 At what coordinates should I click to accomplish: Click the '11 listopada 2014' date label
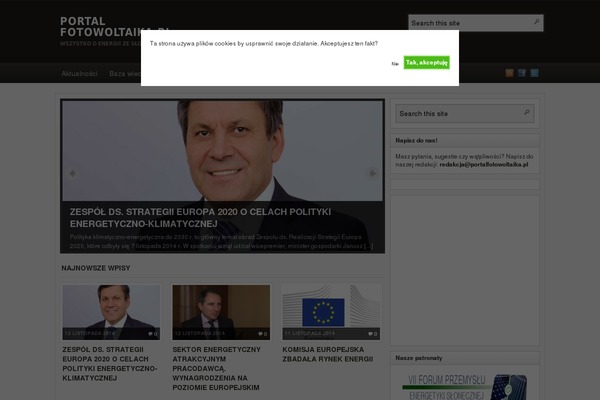click(x=310, y=333)
